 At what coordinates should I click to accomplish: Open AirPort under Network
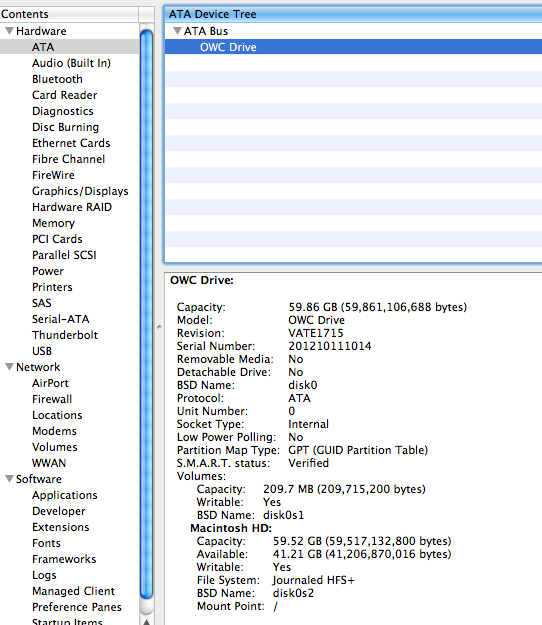click(50, 383)
